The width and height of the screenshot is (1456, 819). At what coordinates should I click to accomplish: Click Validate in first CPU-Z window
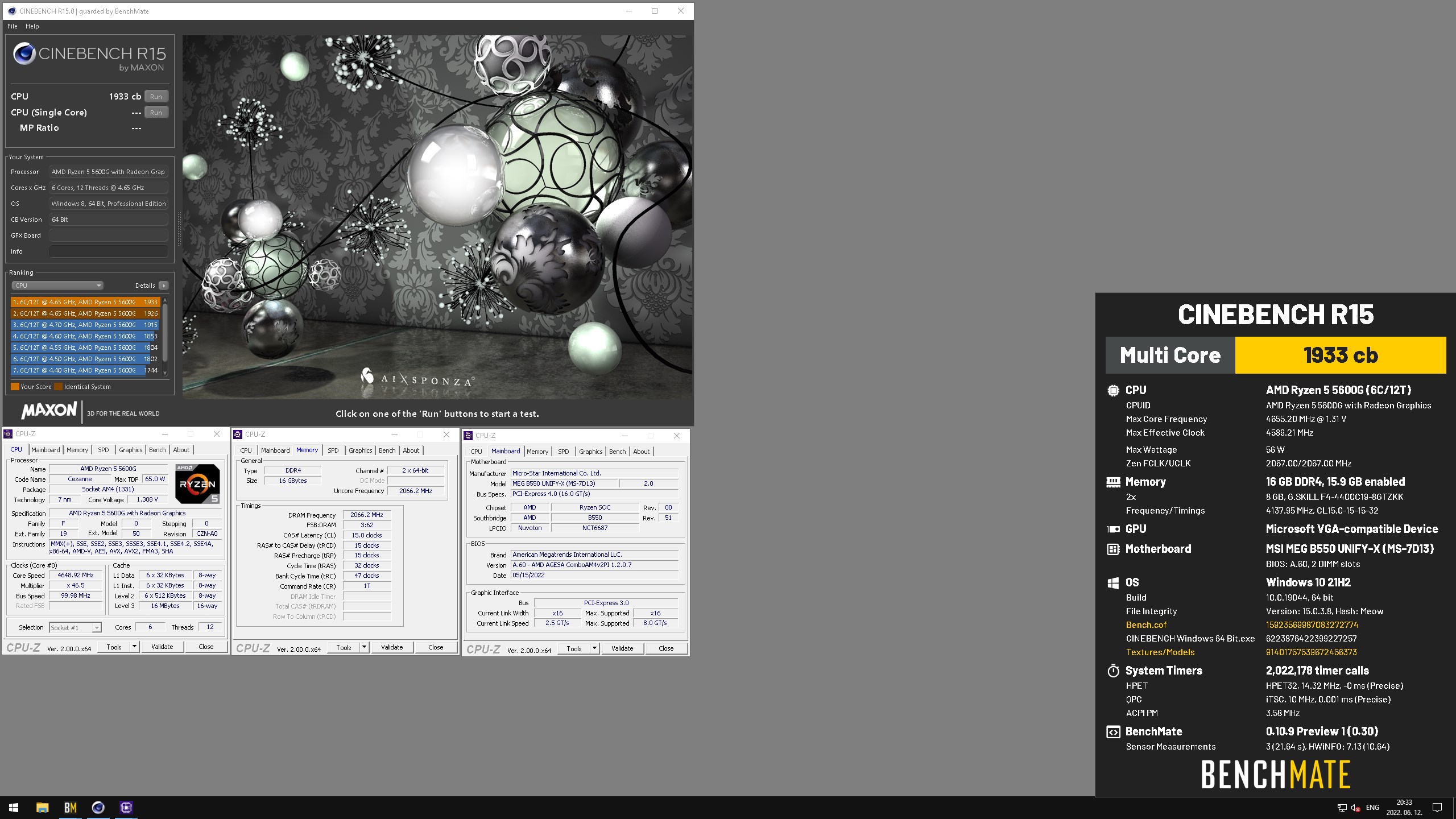click(x=162, y=647)
